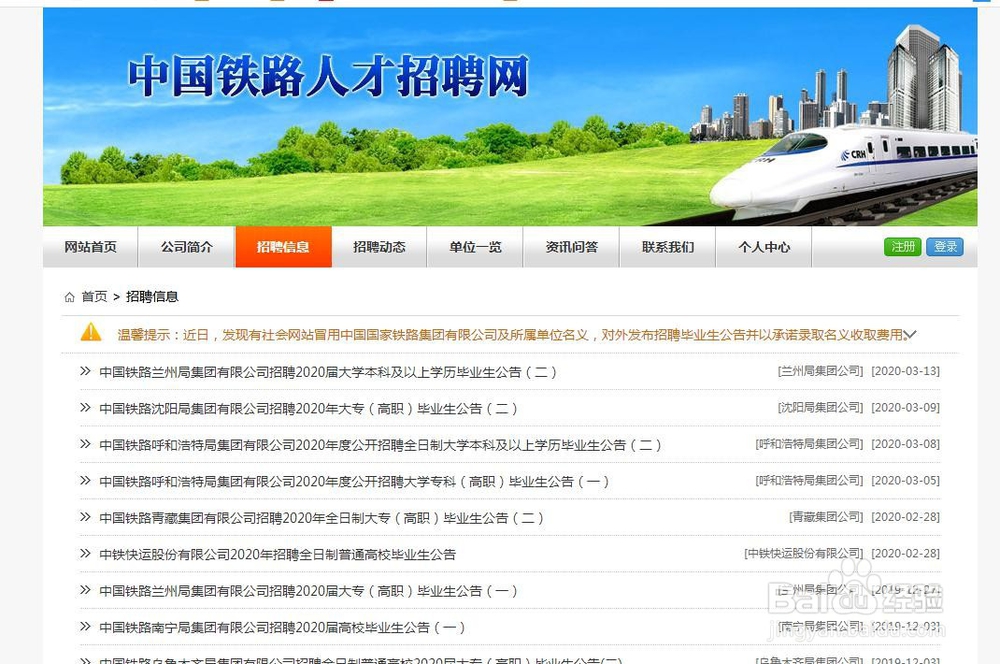Open 中铁快运 2020年招聘高校毕业生公告
The width and height of the screenshot is (1000, 664).
click(277, 554)
